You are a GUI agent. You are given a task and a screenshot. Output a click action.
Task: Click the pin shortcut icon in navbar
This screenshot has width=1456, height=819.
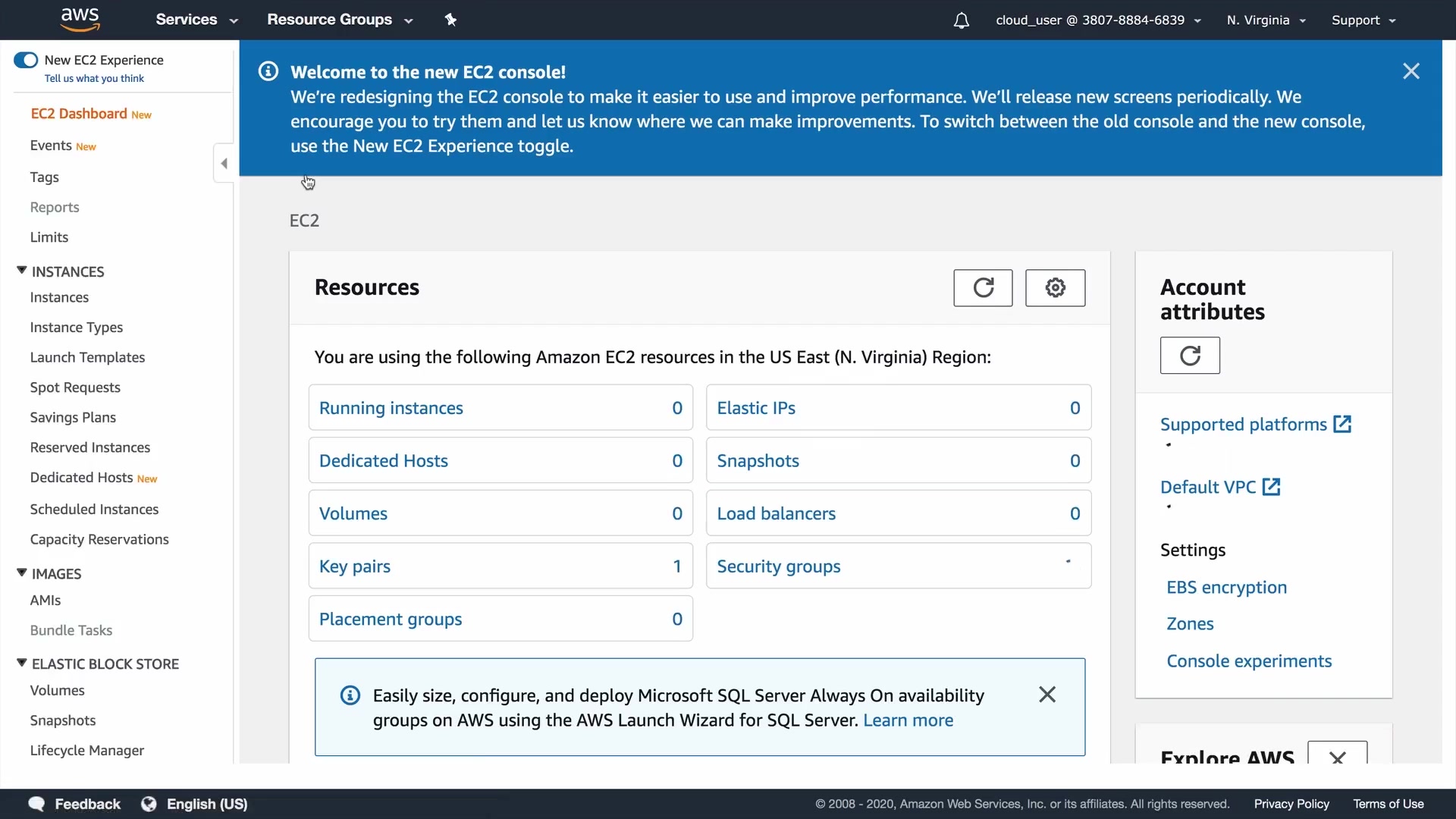point(450,20)
